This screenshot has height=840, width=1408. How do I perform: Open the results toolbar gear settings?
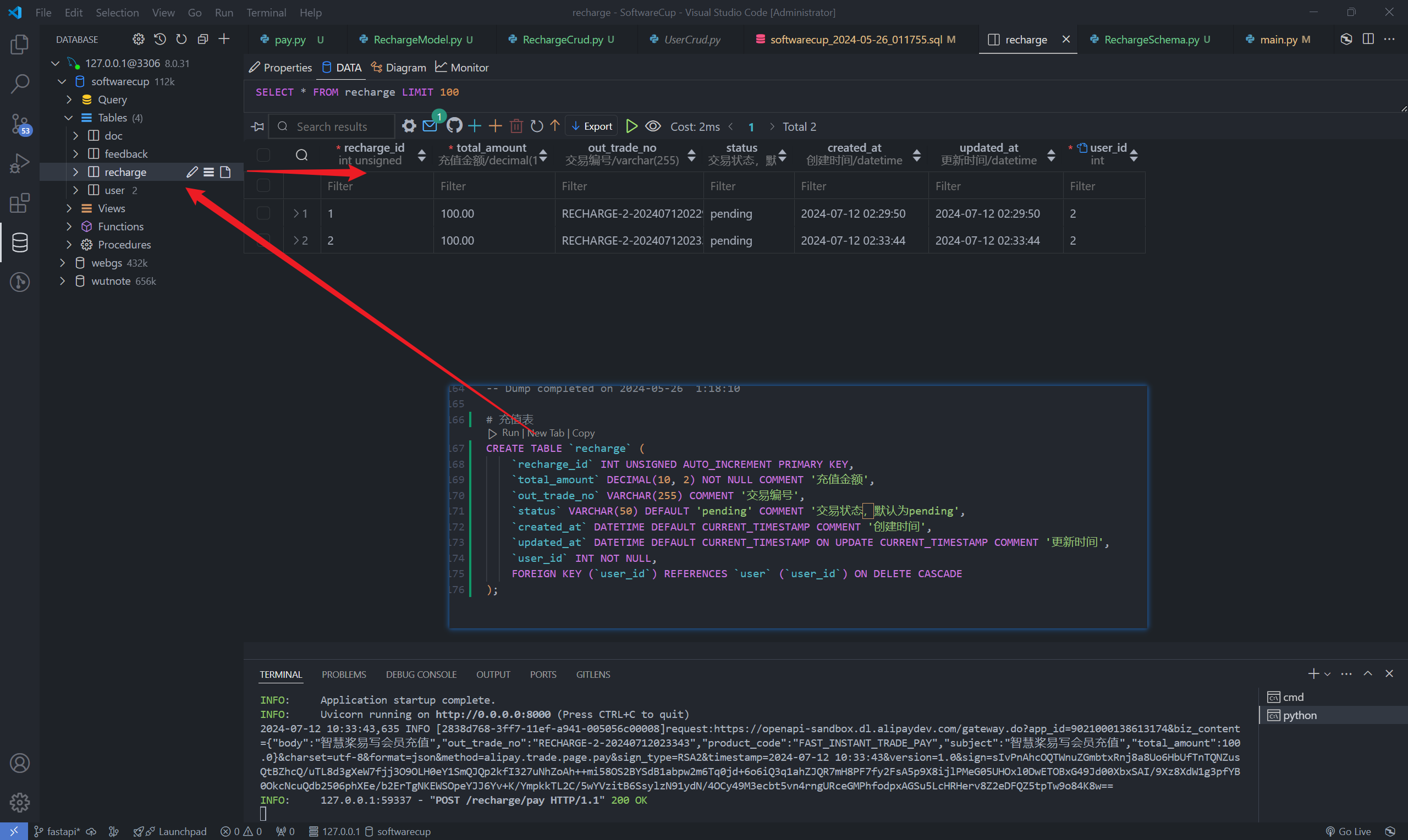click(409, 126)
